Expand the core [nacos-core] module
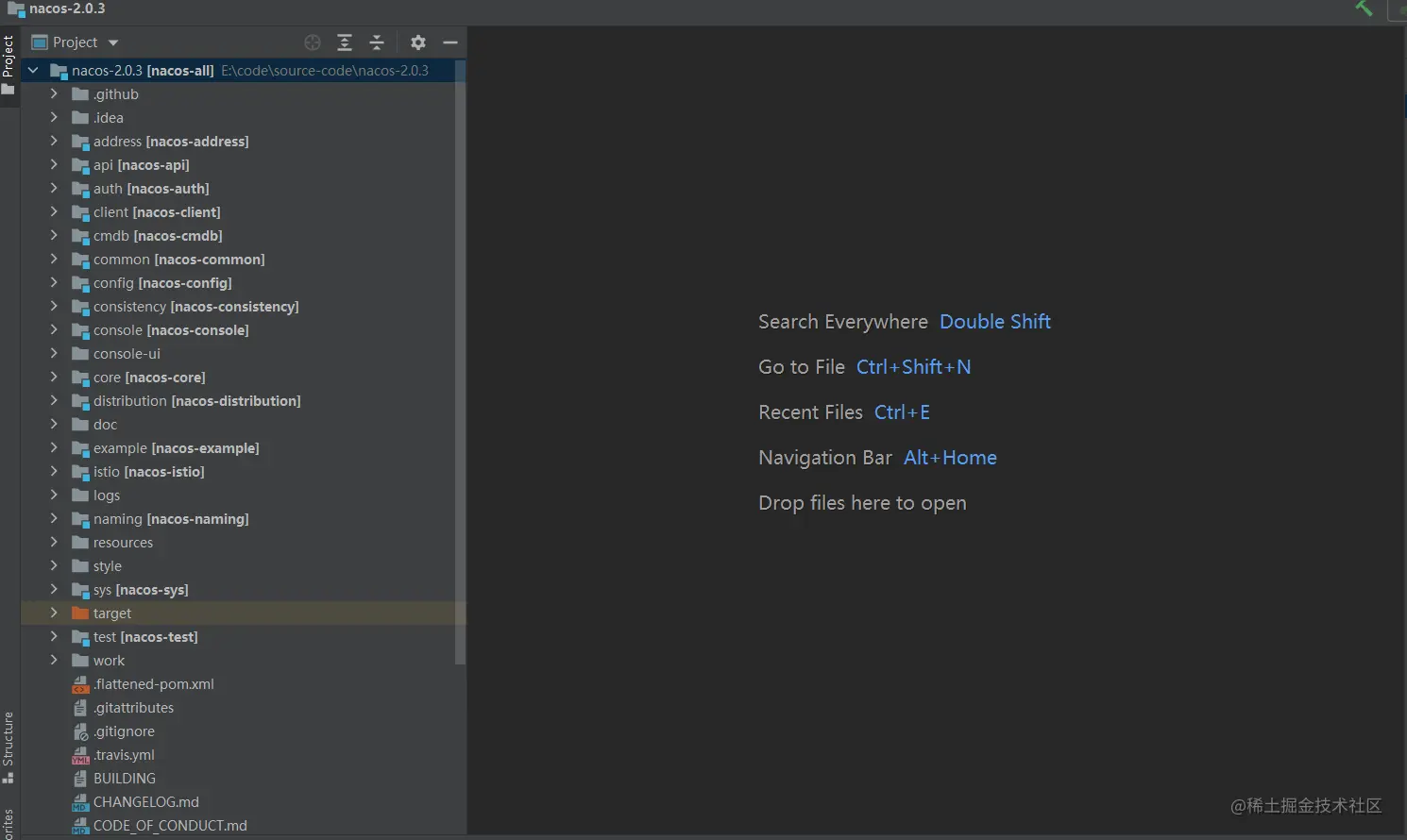Screen dimensions: 1407x840 coord(54,378)
